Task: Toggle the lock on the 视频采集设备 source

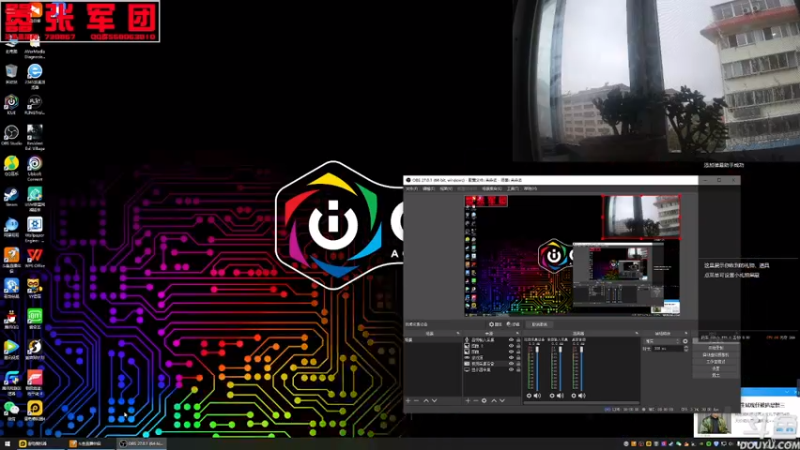Action: coord(518,363)
